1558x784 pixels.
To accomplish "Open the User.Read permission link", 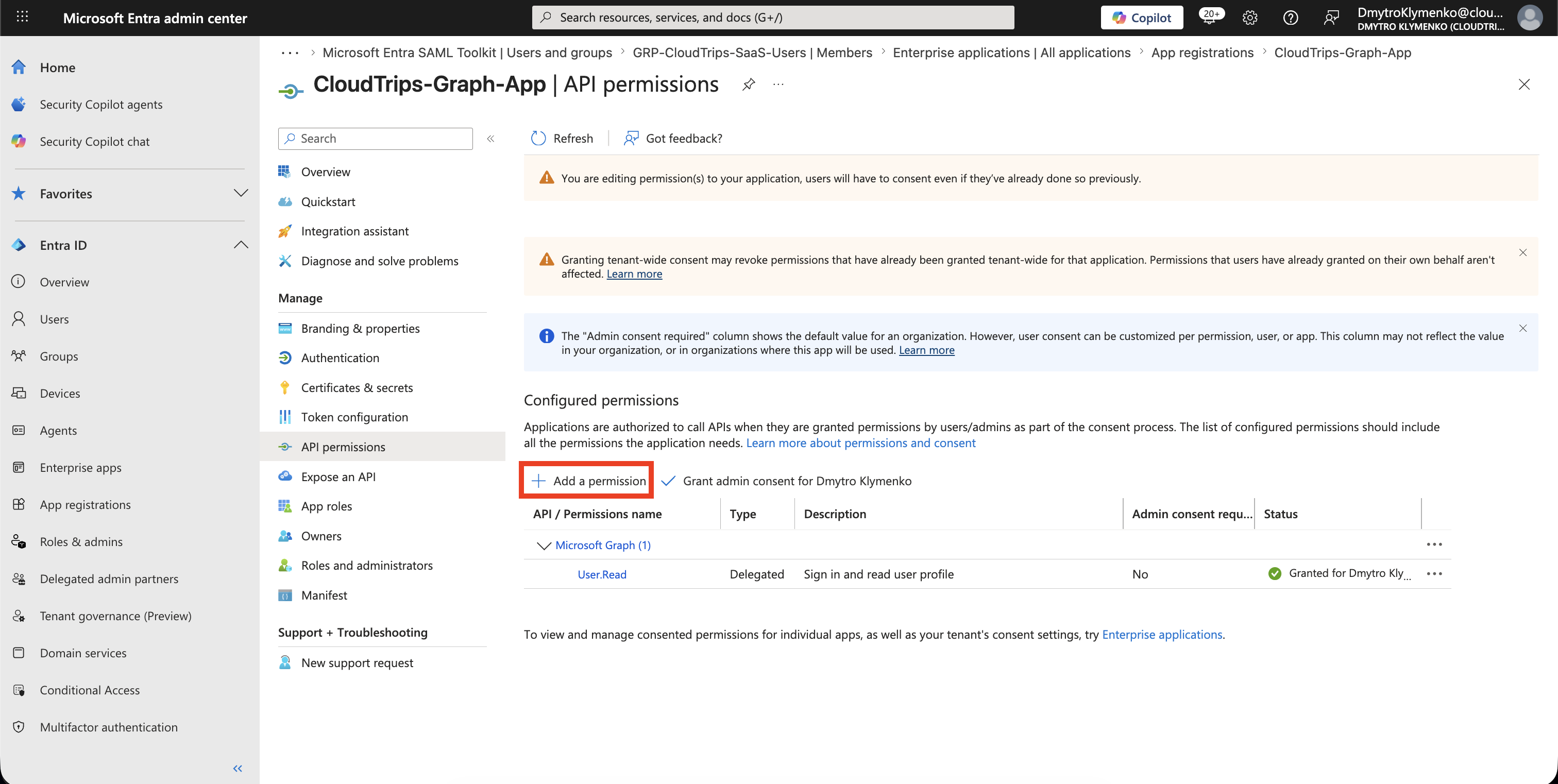I will coord(602,574).
